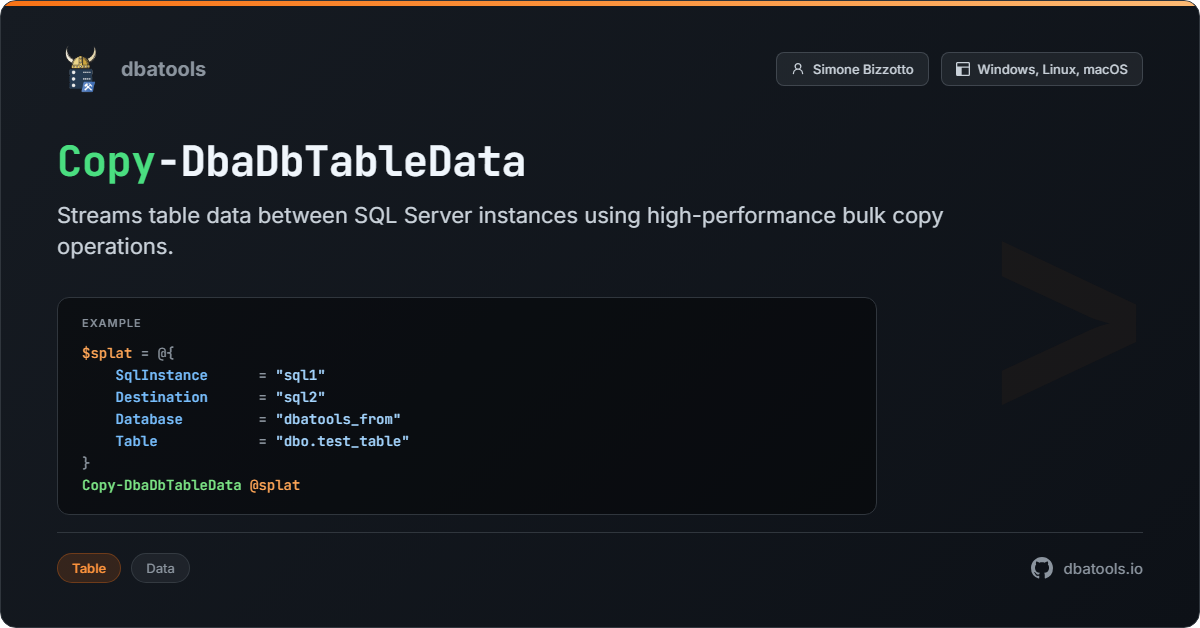Click the "dbatools_from" value
This screenshot has width=1200, height=628.
[338, 419]
